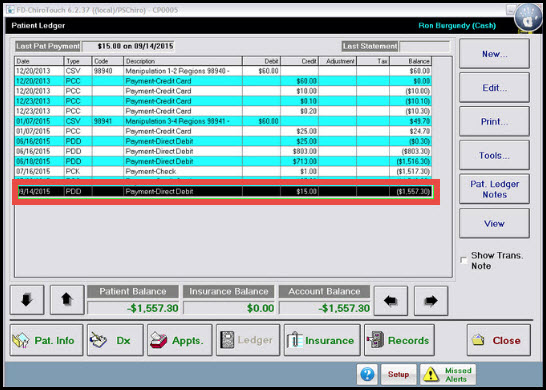Click the Last Pat Payment value
The image size is (546, 390).
click(x=128, y=46)
